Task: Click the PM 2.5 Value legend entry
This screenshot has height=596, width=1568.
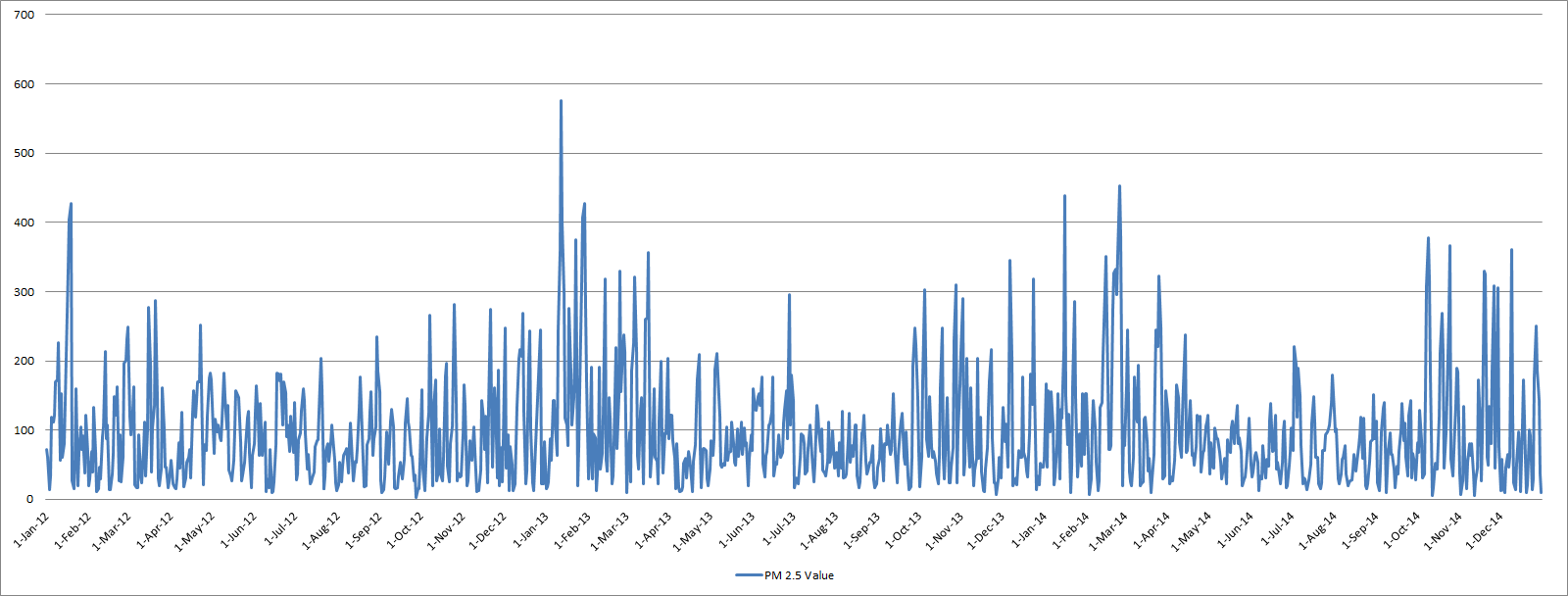Action: click(785, 575)
